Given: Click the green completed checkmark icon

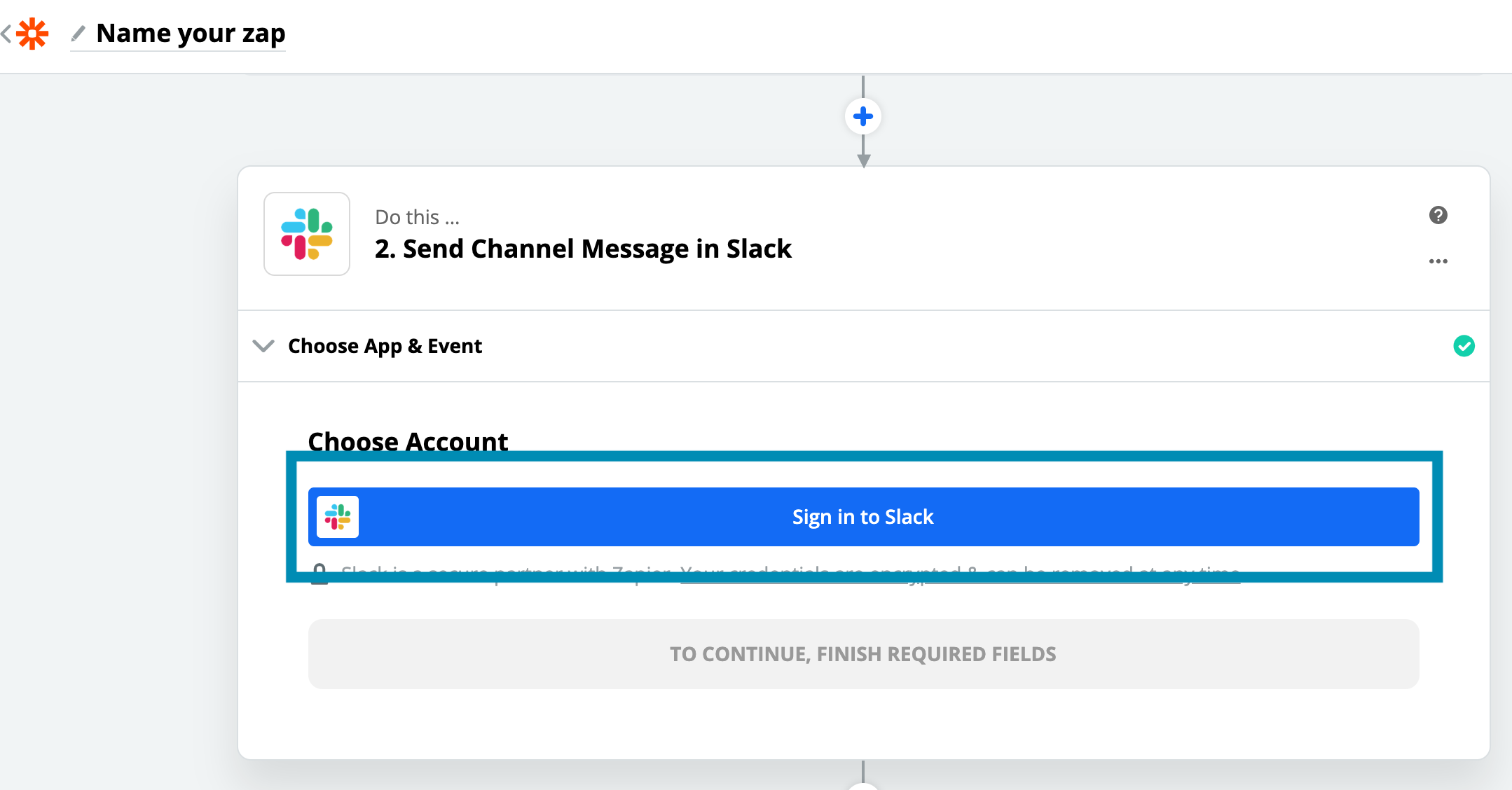Looking at the screenshot, I should [1464, 346].
